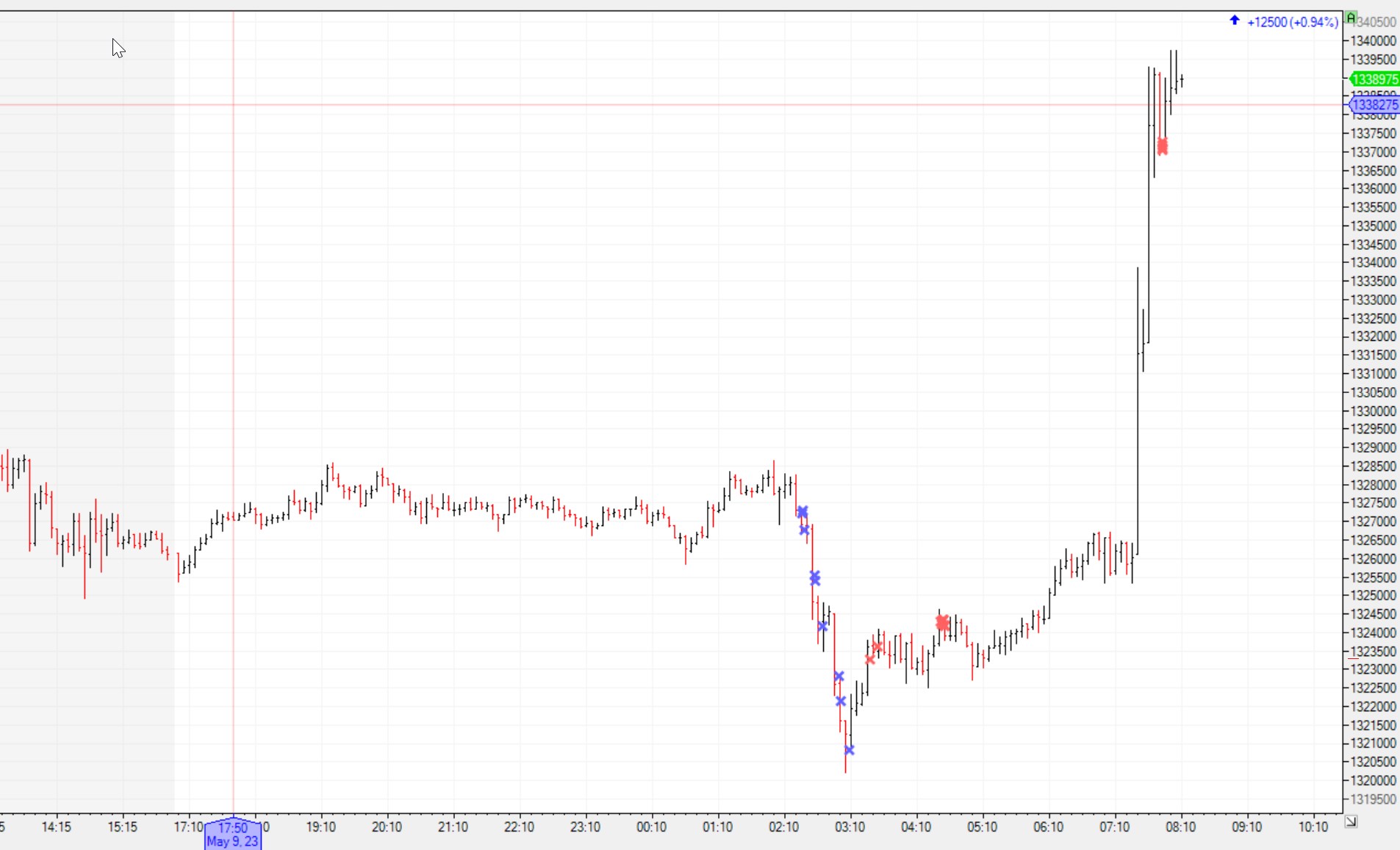Click the resize arrow icon at the chart's bottom-right corner
1400x850 pixels.
coord(1351,822)
